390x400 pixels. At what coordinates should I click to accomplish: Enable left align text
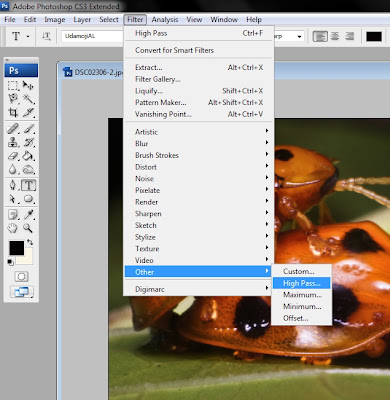click(320, 36)
